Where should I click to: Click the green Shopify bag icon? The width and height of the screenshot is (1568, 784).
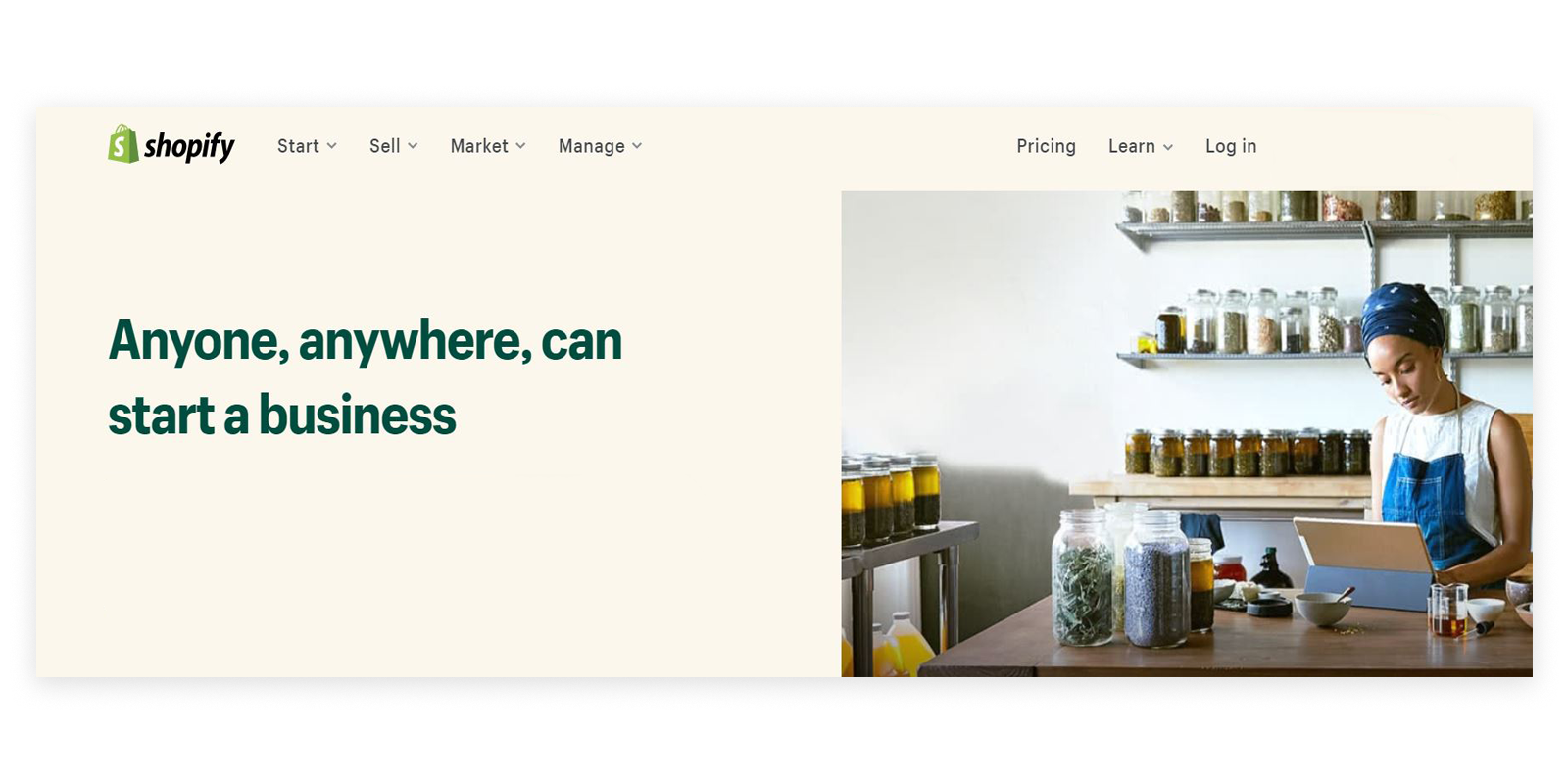122,144
